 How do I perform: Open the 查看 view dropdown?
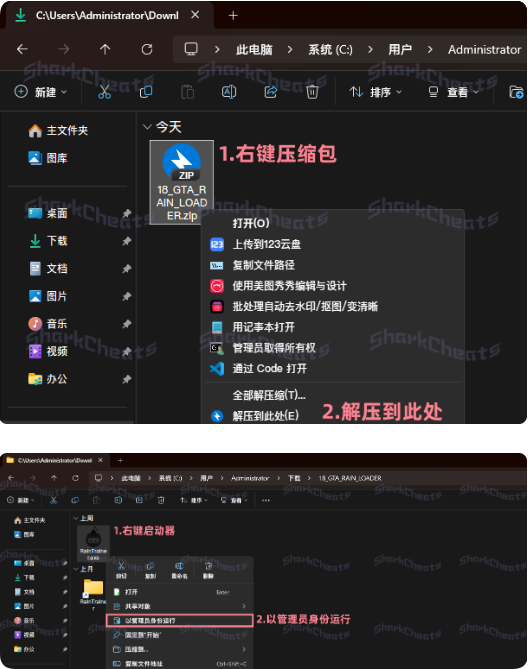tap(453, 92)
